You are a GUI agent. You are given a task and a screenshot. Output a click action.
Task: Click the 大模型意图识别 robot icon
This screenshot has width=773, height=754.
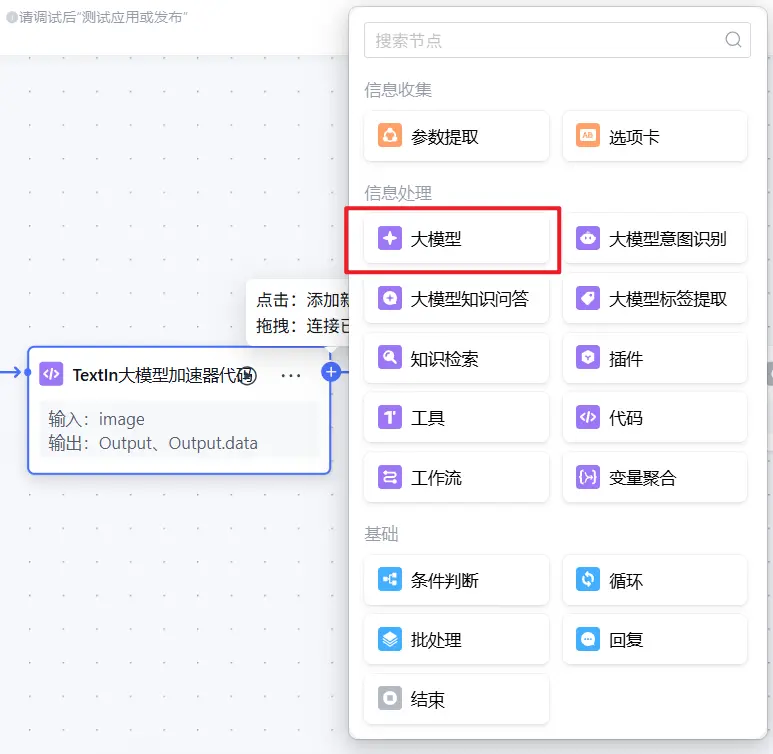588,238
